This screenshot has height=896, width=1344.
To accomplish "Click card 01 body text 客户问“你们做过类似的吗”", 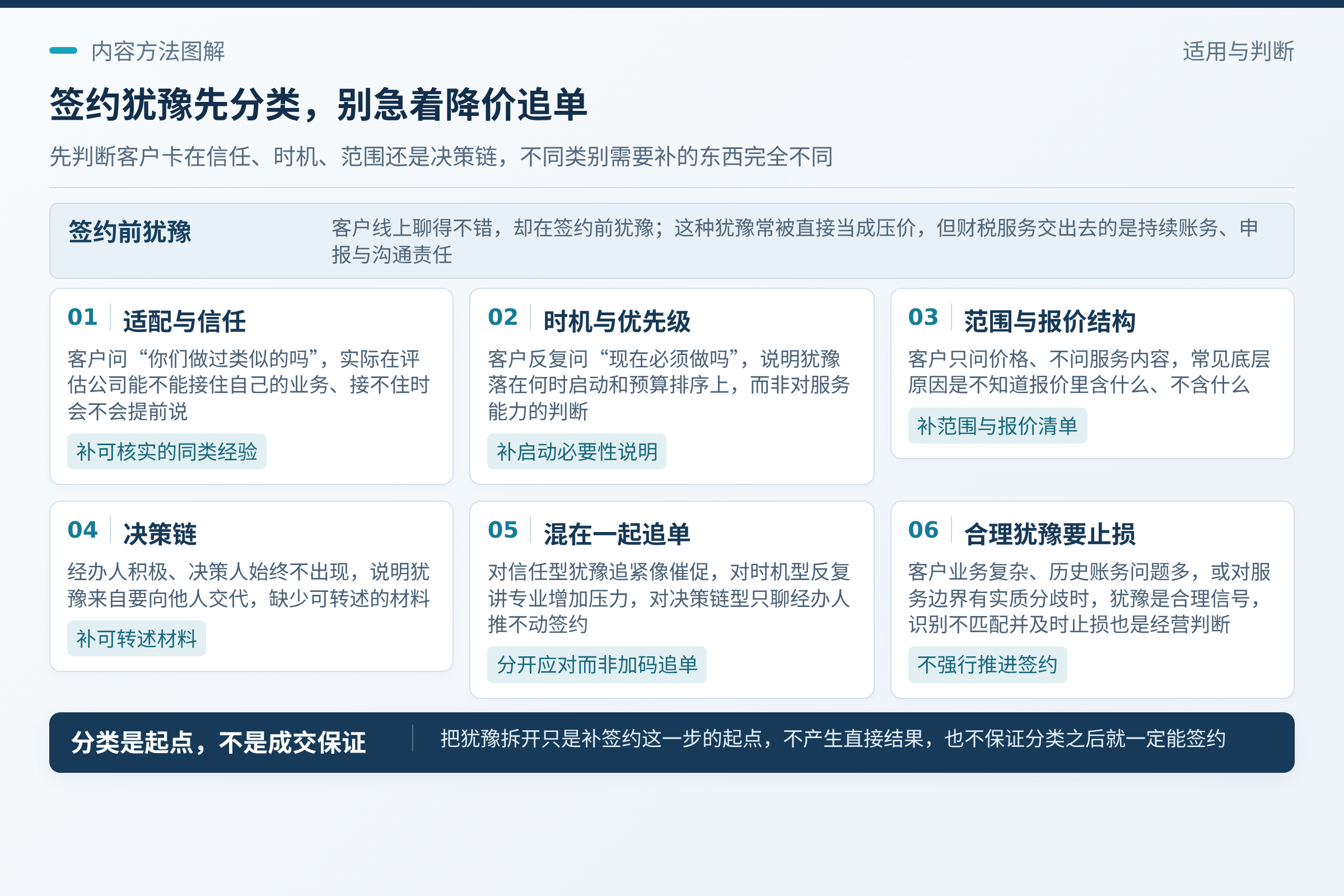I will tap(249, 385).
